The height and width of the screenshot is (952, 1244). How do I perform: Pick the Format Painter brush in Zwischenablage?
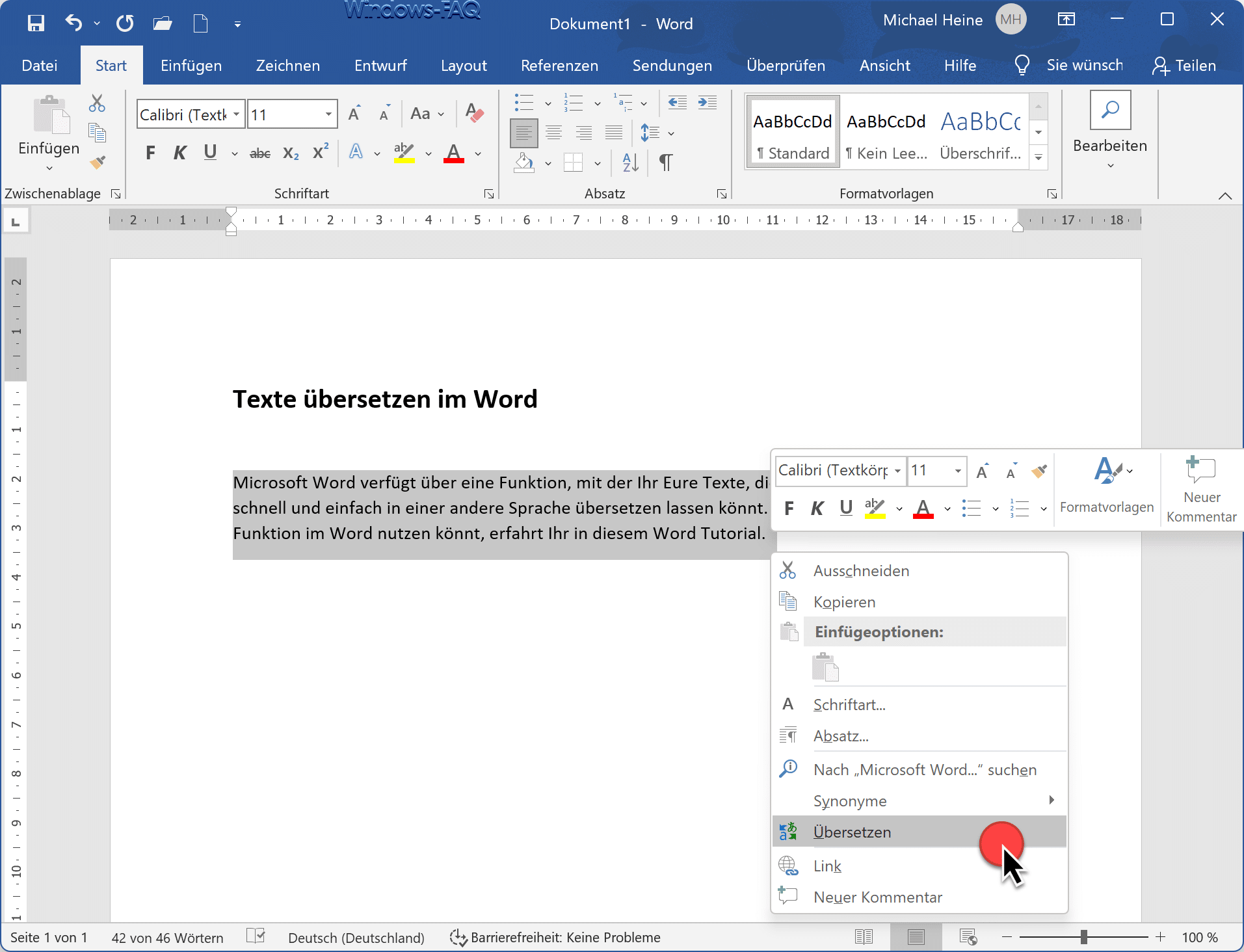tap(98, 161)
